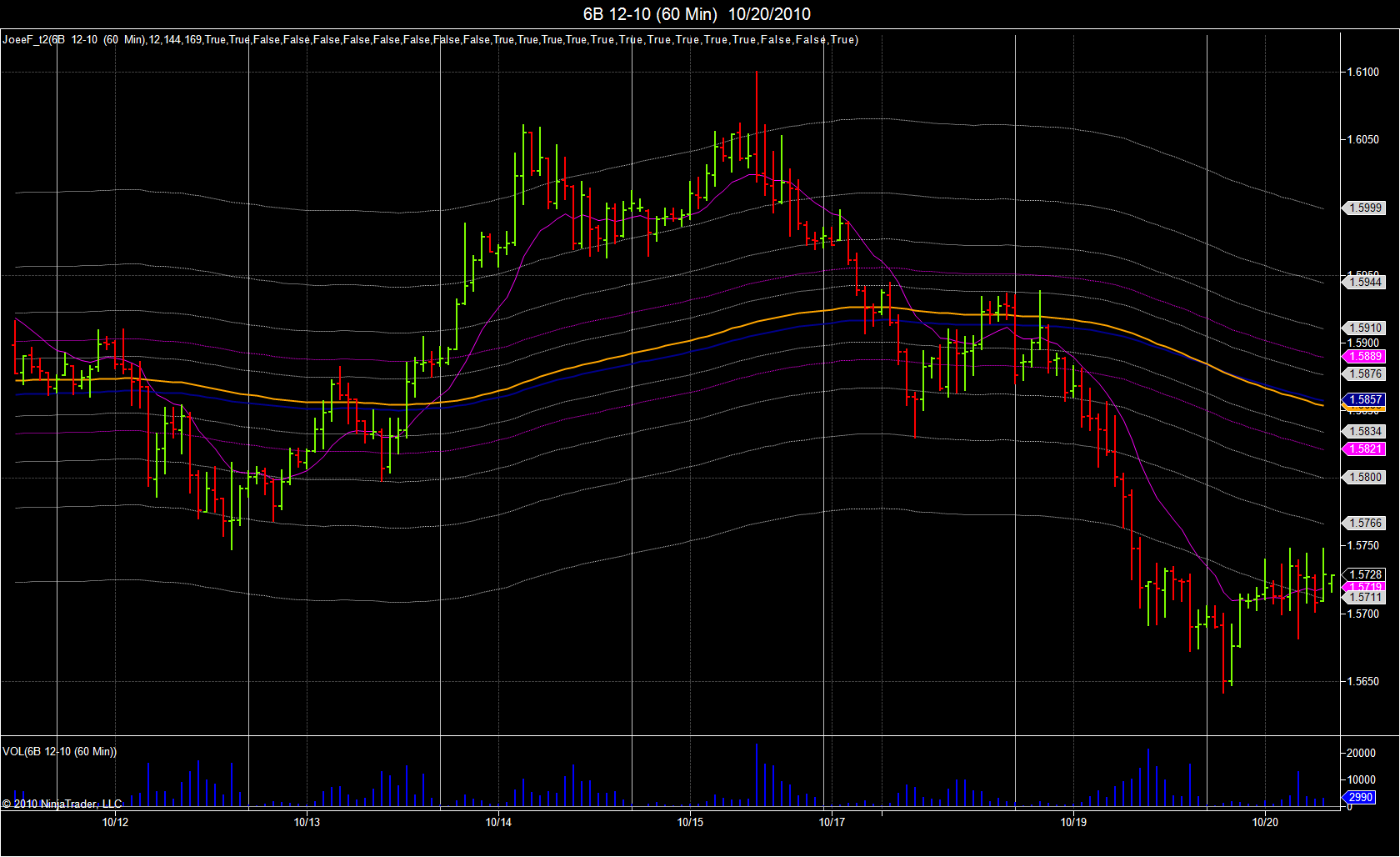Click the 1.5900 price axis label
The width and height of the screenshot is (1400, 857).
point(1363,343)
